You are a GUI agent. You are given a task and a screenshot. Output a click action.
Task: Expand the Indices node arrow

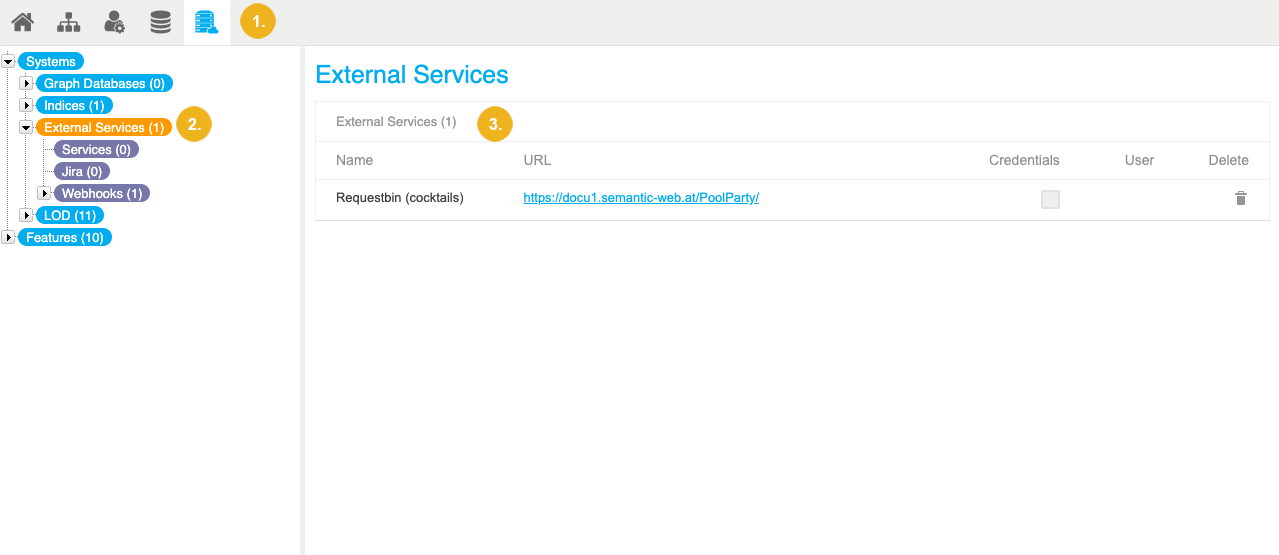click(x=27, y=105)
